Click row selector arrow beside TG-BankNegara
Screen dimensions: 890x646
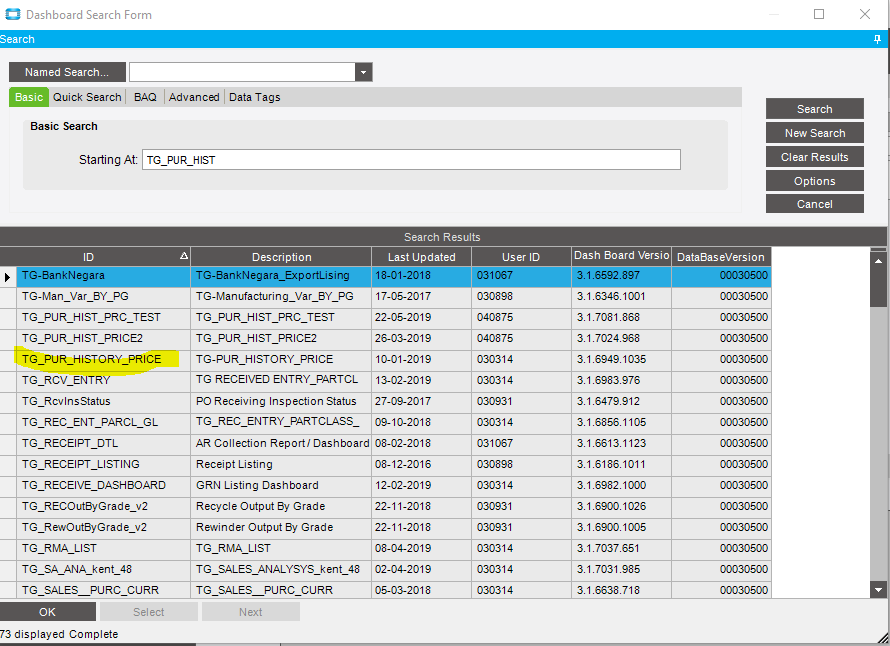point(8,276)
